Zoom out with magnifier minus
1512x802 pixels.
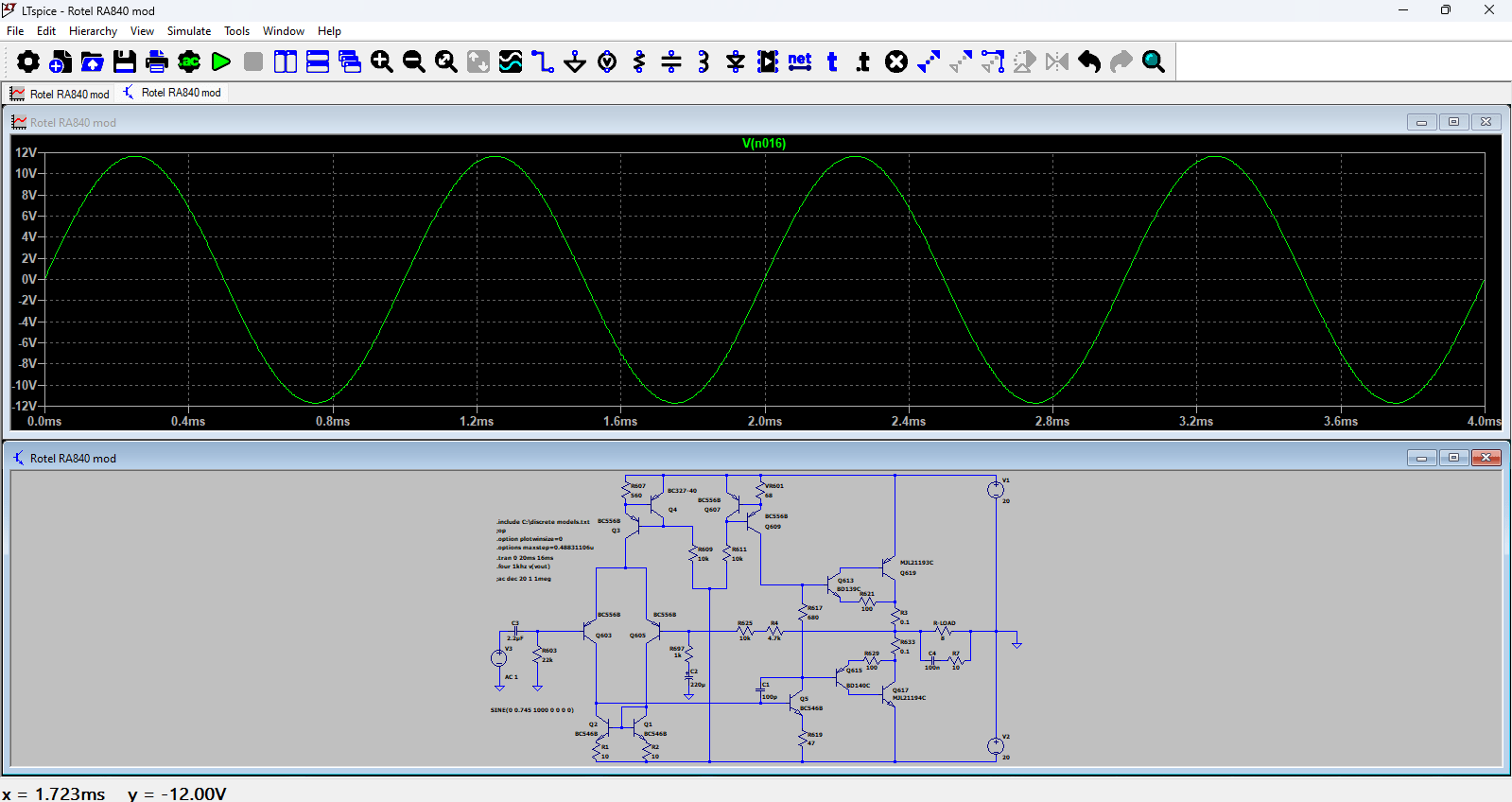click(414, 61)
